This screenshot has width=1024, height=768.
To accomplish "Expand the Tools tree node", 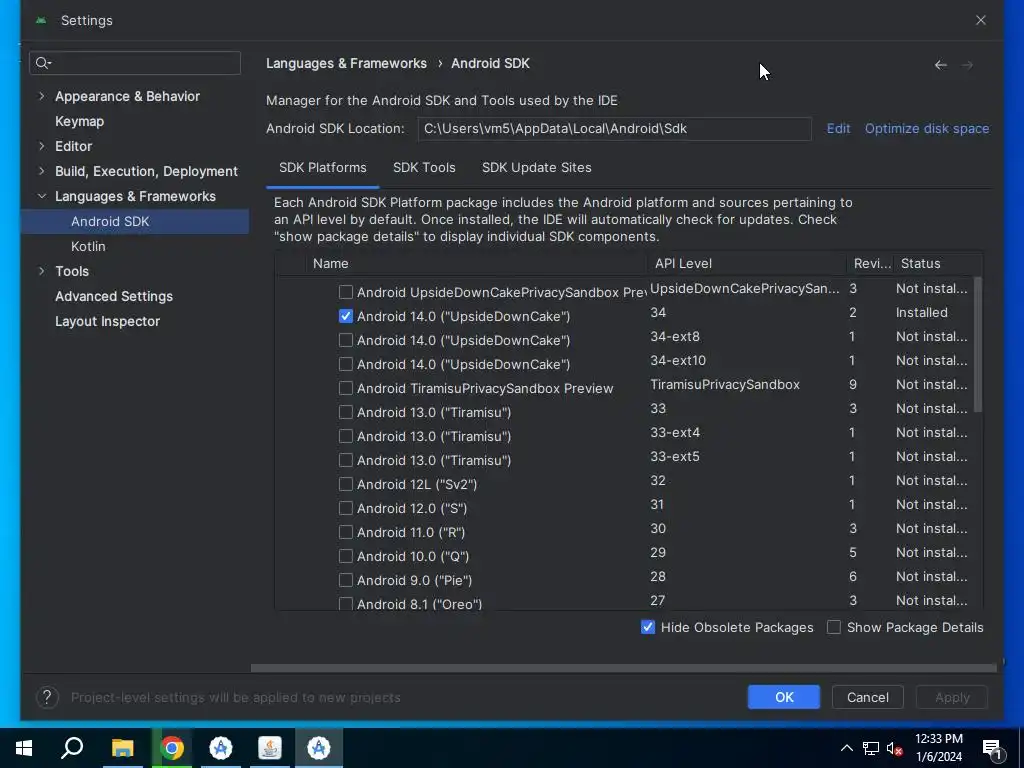I will pos(42,271).
